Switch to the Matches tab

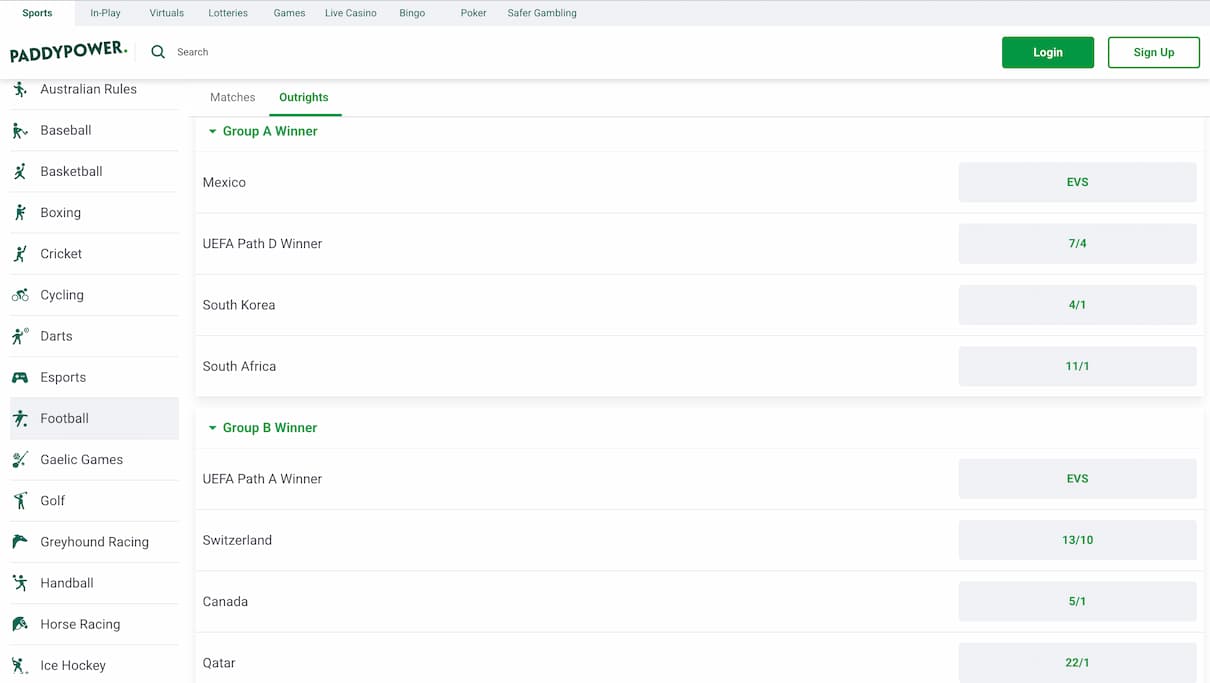(x=232, y=97)
